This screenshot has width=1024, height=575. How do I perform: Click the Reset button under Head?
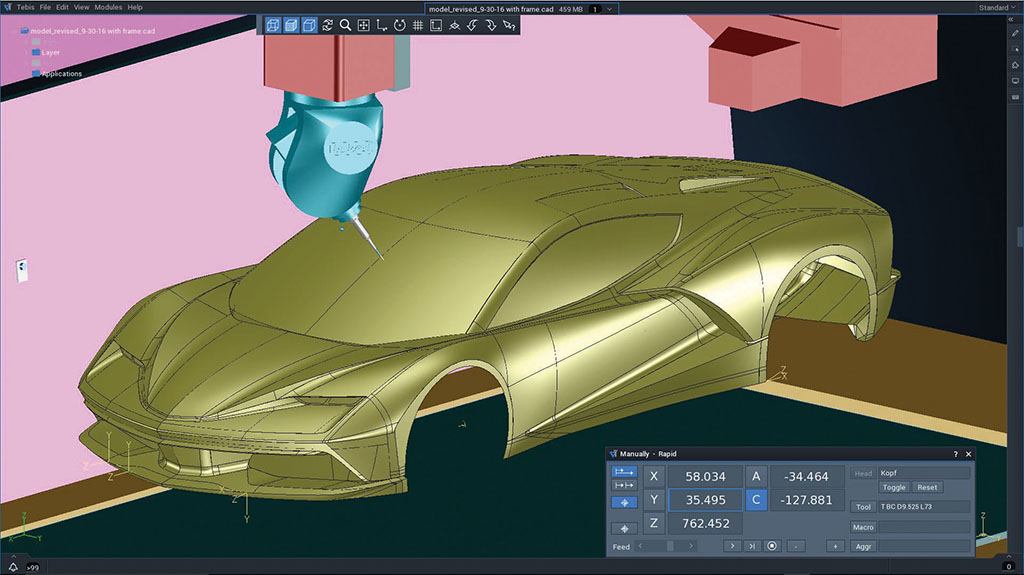coord(927,487)
